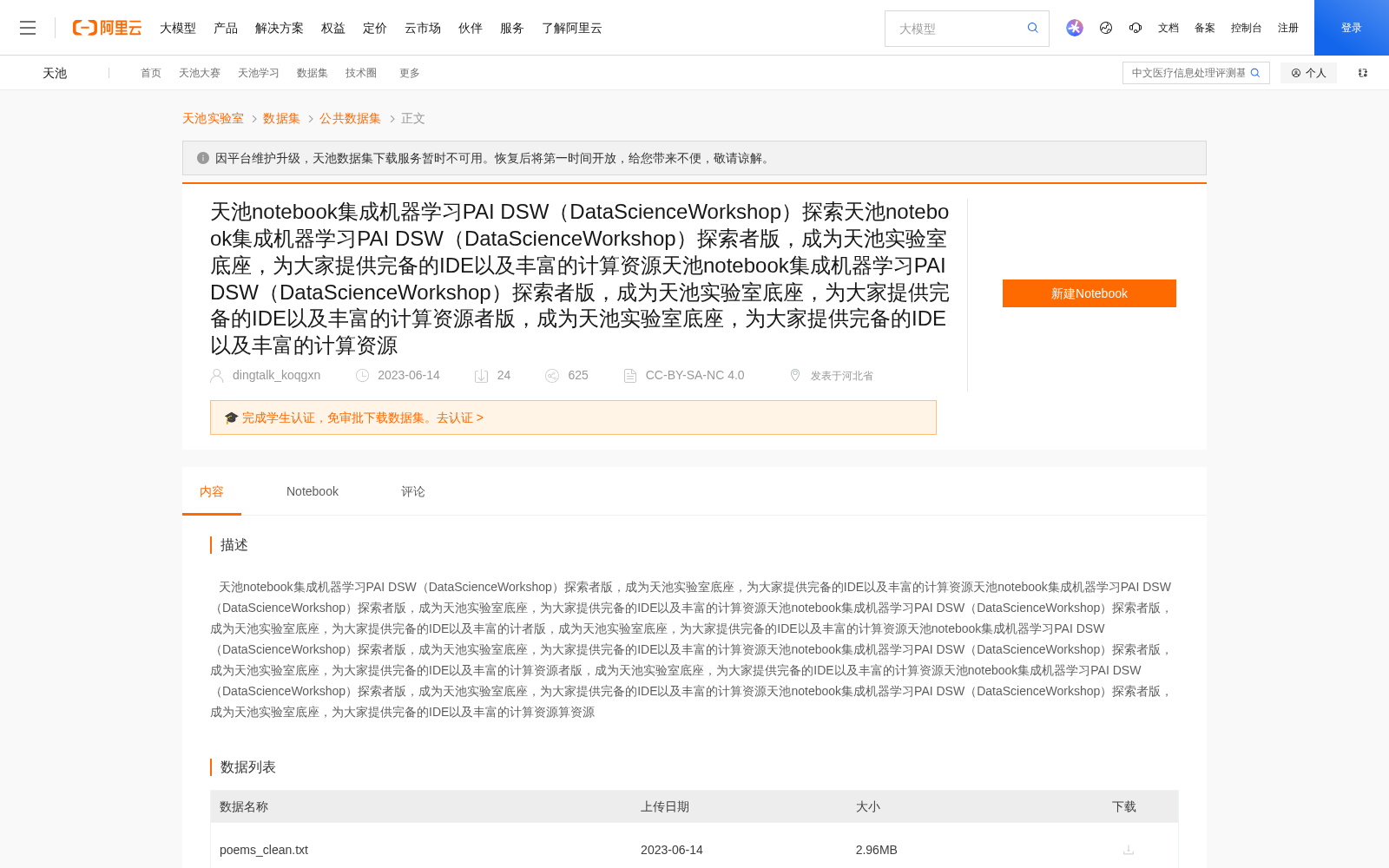Click the location pin icon

pos(795,375)
